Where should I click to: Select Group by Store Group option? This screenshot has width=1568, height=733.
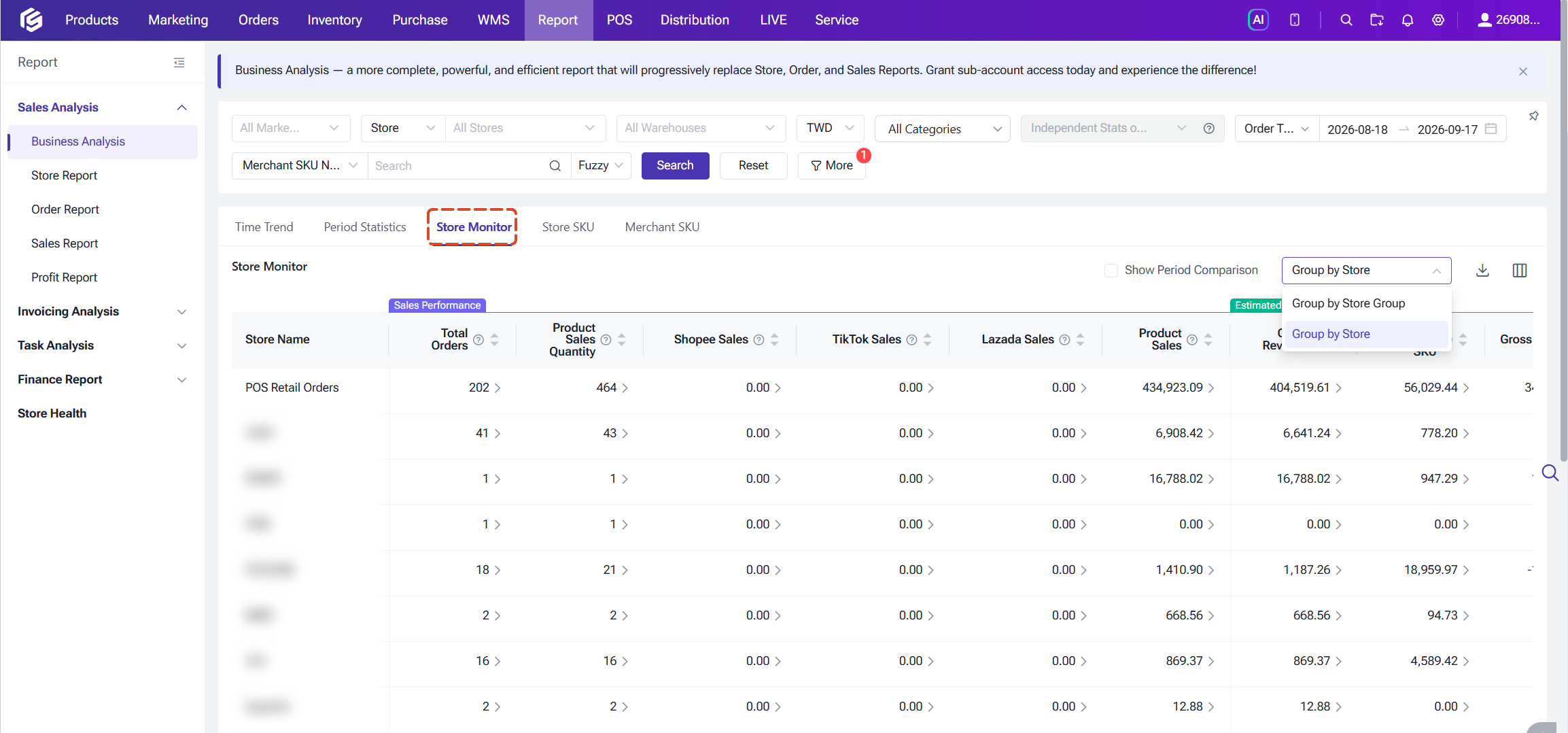tap(1367, 303)
